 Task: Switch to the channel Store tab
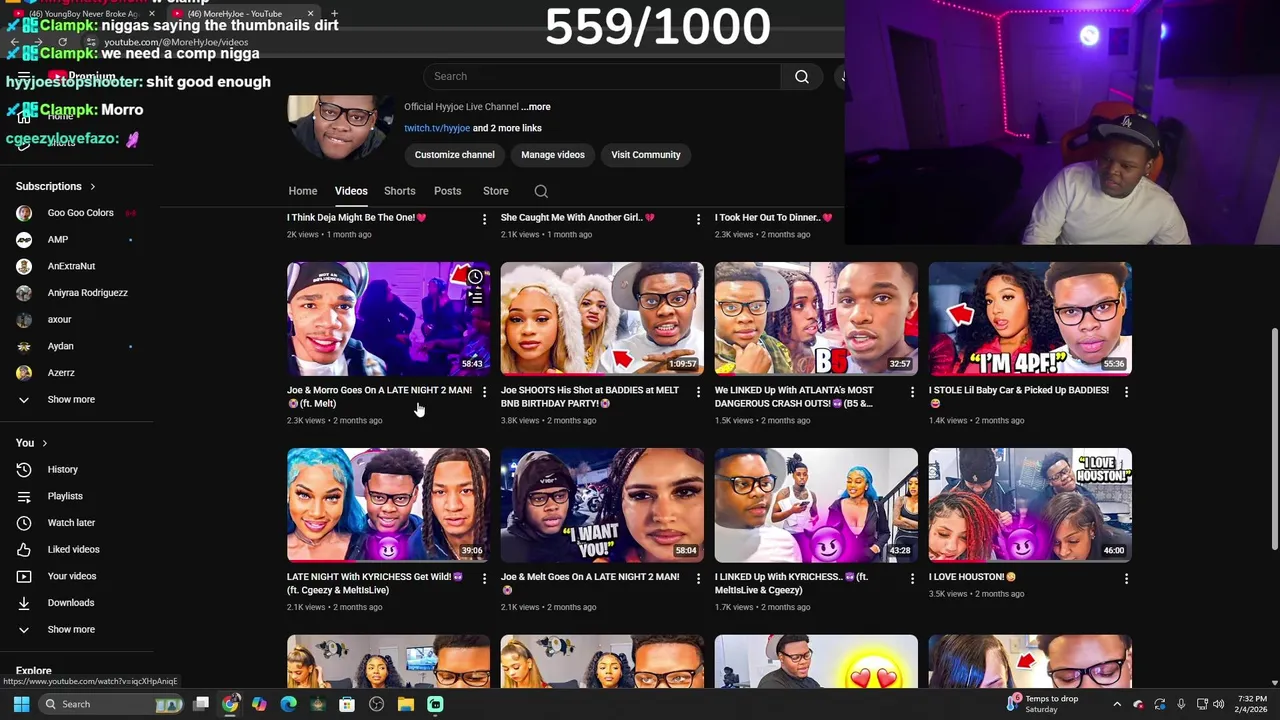coord(495,191)
